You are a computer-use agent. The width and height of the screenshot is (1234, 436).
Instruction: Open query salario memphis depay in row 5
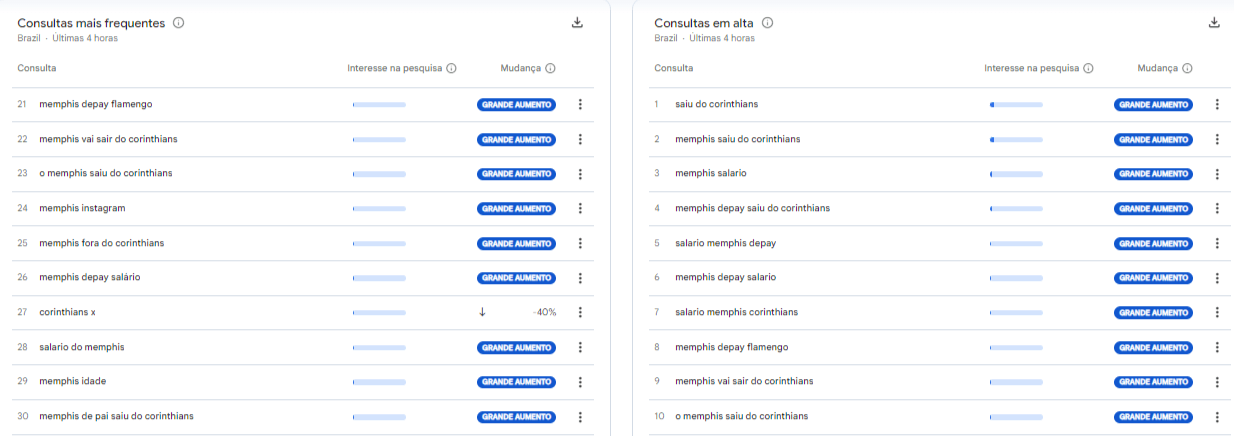tap(725, 243)
